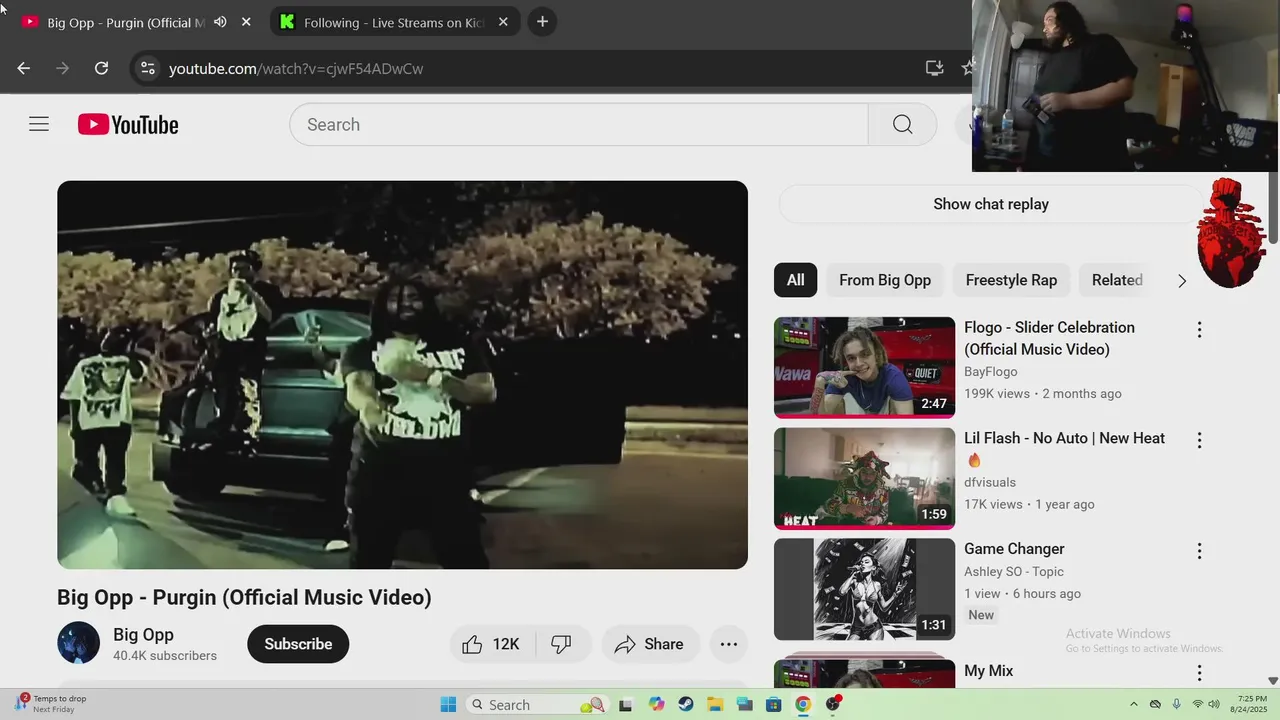Viewport: 1280px width, 720px height.
Task: Open OBS app with red badge on taskbar
Action: (833, 704)
